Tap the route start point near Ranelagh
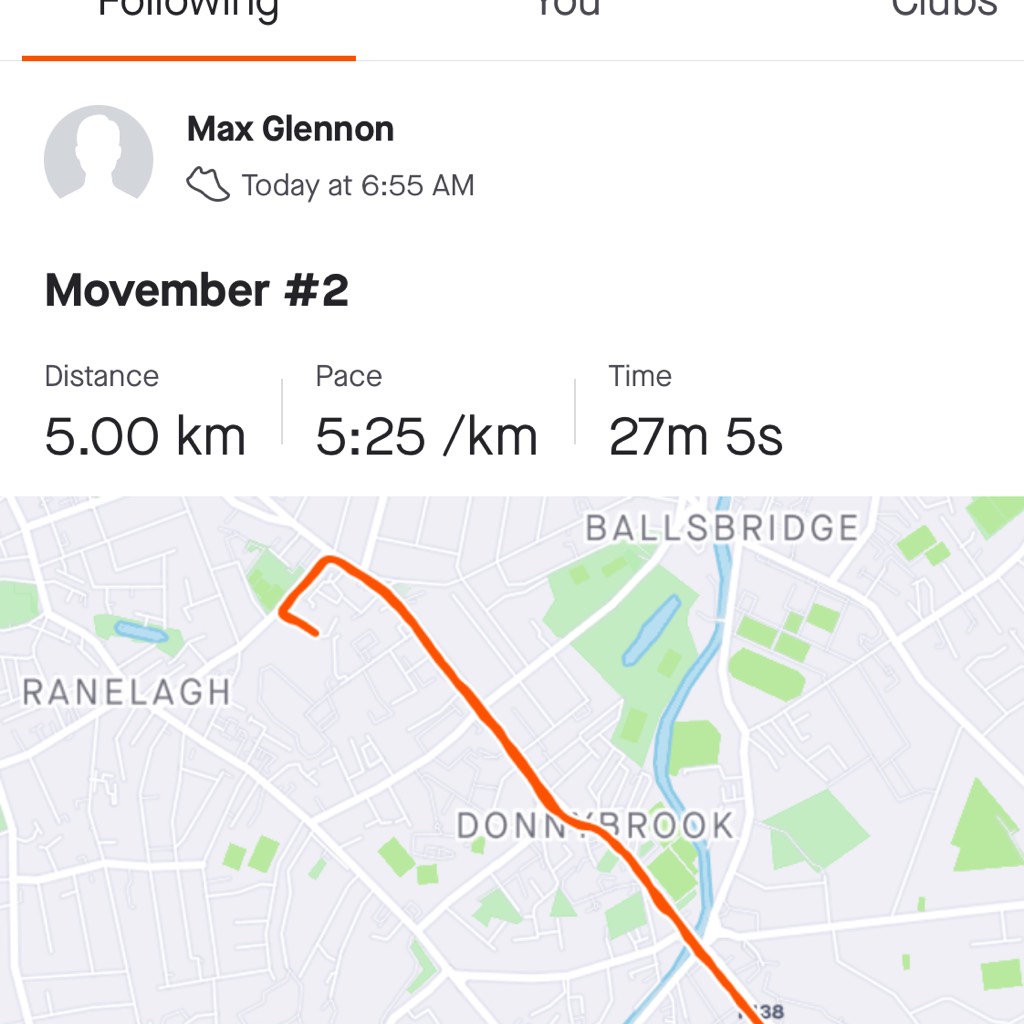Screen dimensions: 1024x1024 pyautogui.click(x=315, y=632)
